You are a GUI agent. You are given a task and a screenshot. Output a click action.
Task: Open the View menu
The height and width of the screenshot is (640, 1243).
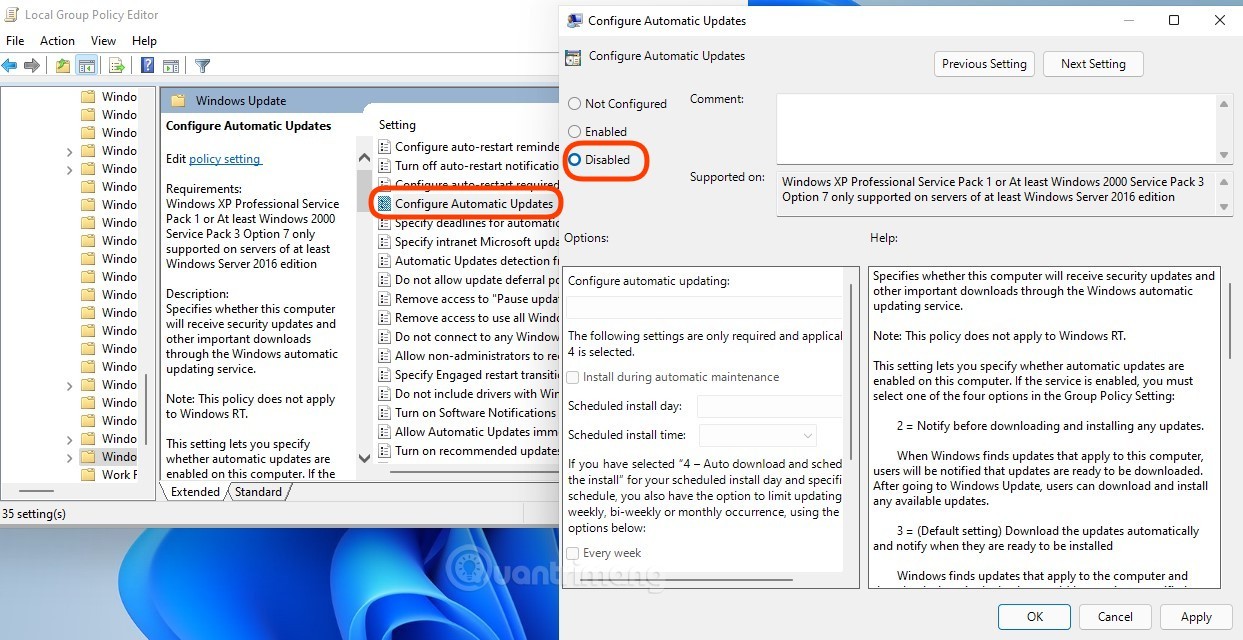point(104,41)
